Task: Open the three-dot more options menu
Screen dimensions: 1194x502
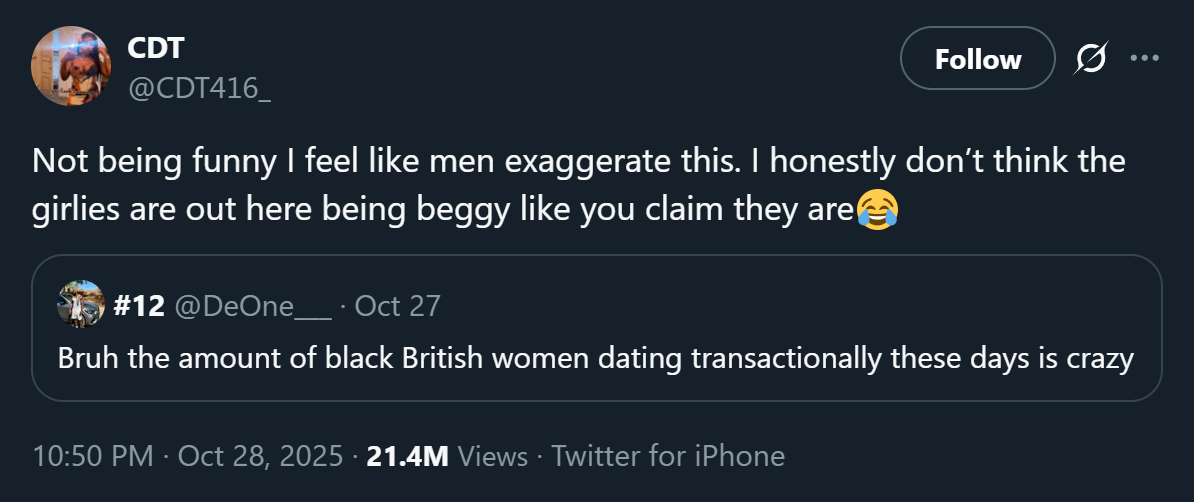Action: pos(1145,58)
